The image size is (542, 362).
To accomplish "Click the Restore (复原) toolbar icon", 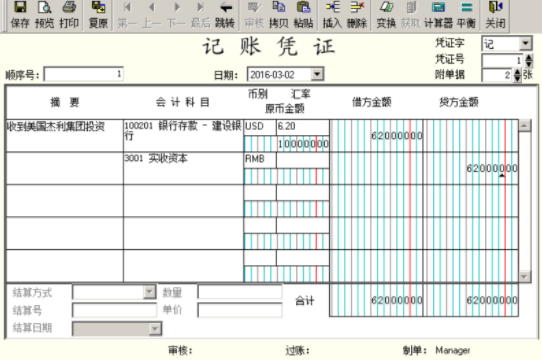I will click(x=98, y=14).
